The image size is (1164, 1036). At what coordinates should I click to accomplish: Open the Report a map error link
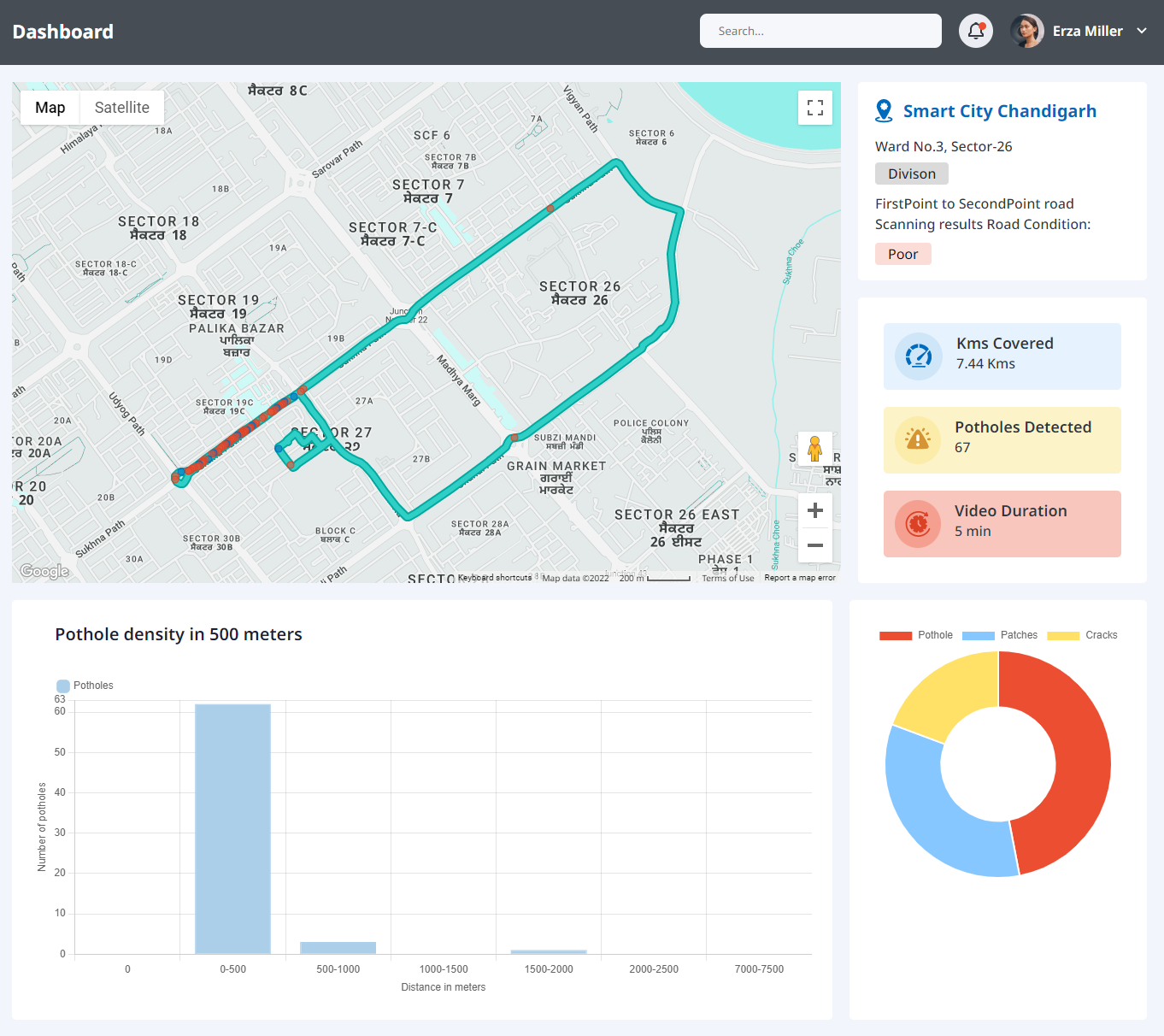tap(799, 578)
